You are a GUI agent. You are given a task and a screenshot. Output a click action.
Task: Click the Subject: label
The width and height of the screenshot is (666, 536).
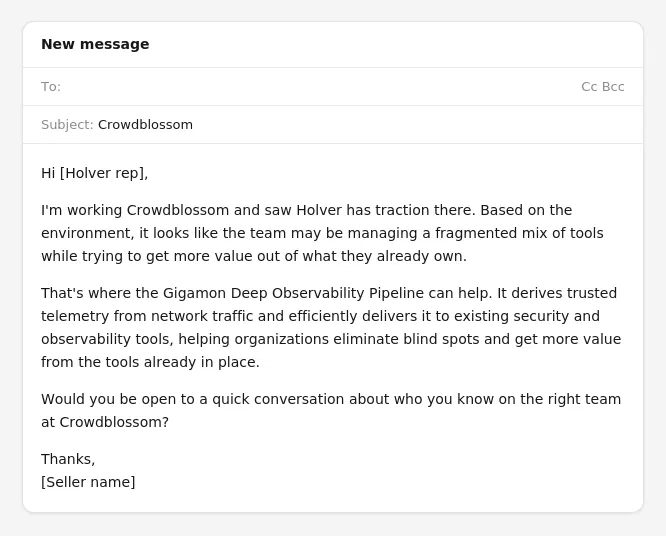coord(67,125)
